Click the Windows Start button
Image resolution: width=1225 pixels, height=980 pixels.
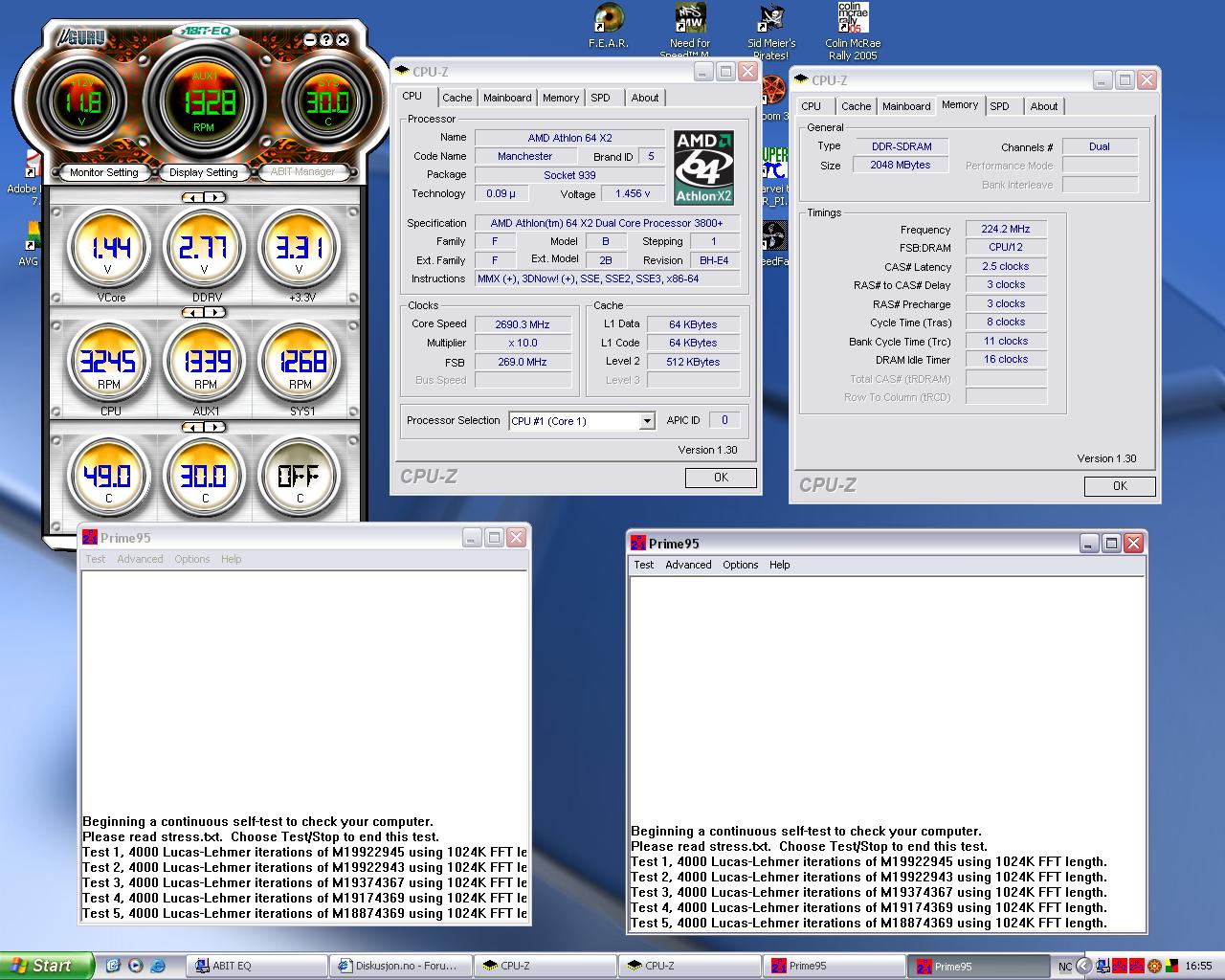[47, 966]
